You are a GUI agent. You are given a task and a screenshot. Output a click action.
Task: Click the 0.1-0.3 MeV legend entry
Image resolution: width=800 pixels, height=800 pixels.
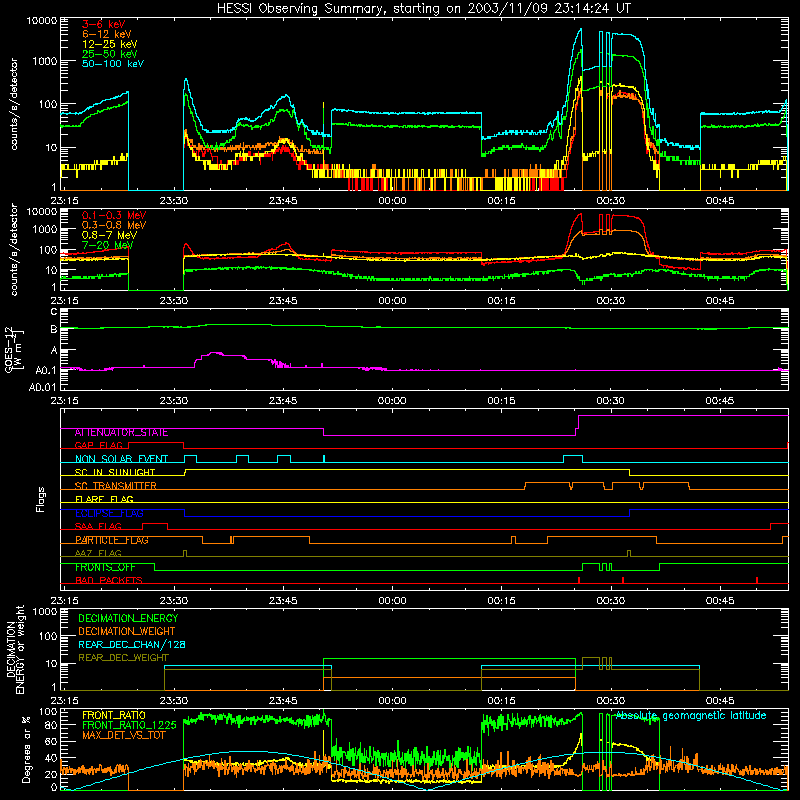tap(113, 215)
